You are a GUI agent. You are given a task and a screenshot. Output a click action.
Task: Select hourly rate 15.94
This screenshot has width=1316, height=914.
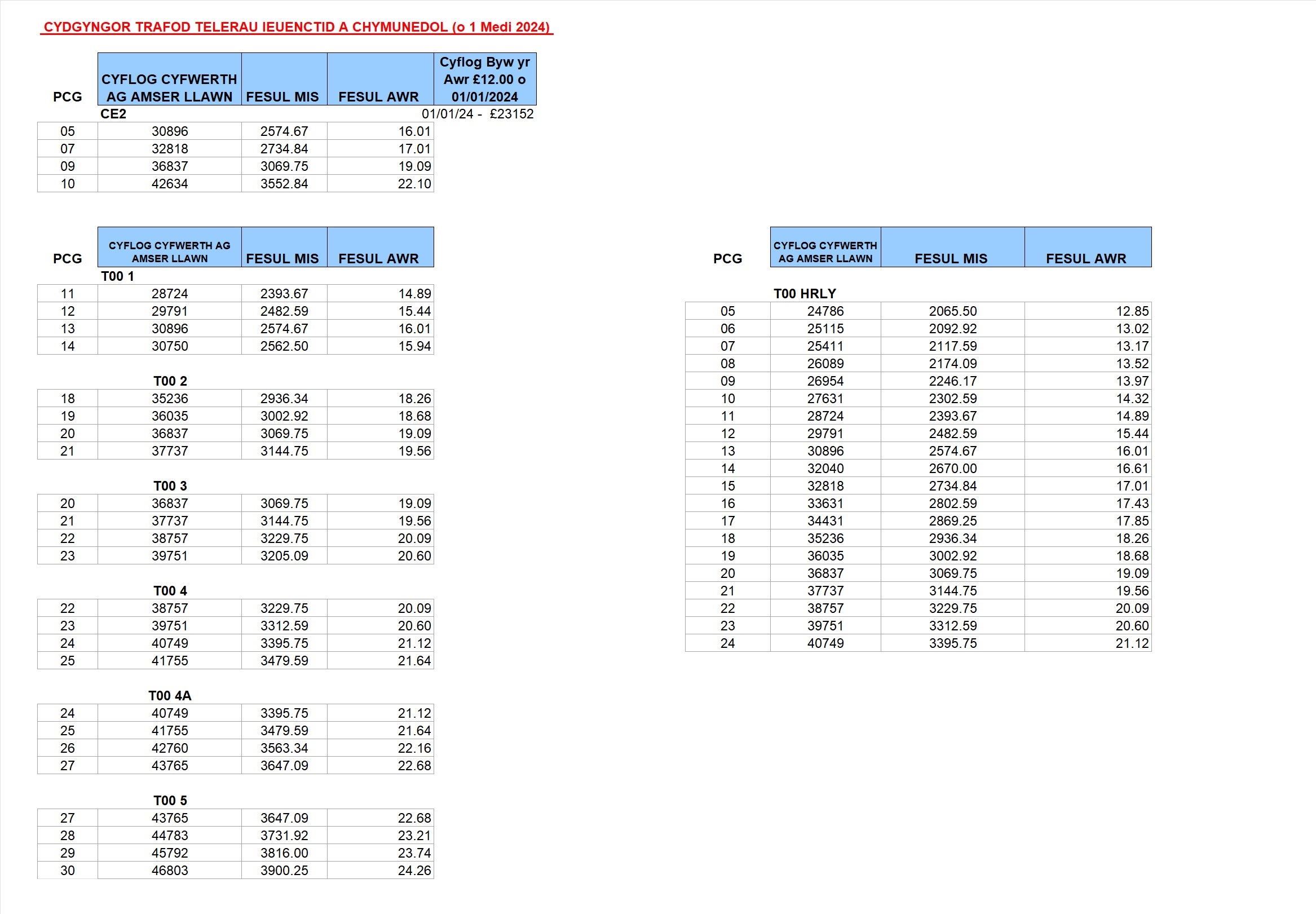pos(414,346)
